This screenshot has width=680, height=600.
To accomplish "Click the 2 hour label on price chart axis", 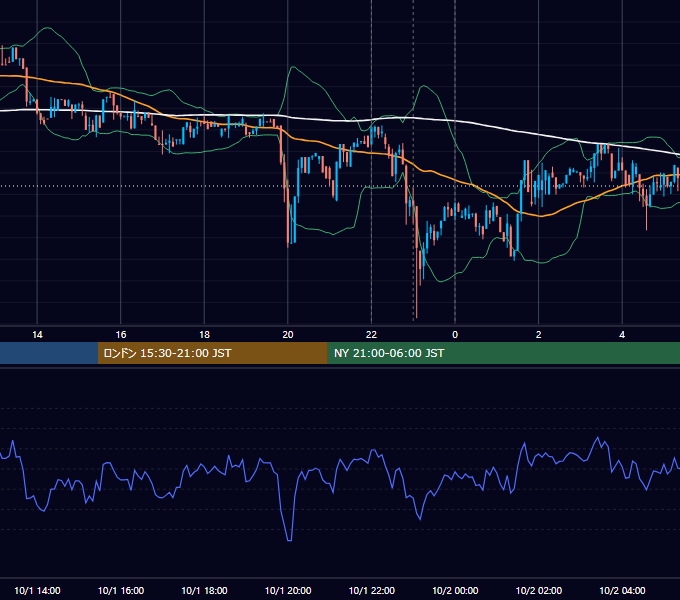I will click(538, 335).
